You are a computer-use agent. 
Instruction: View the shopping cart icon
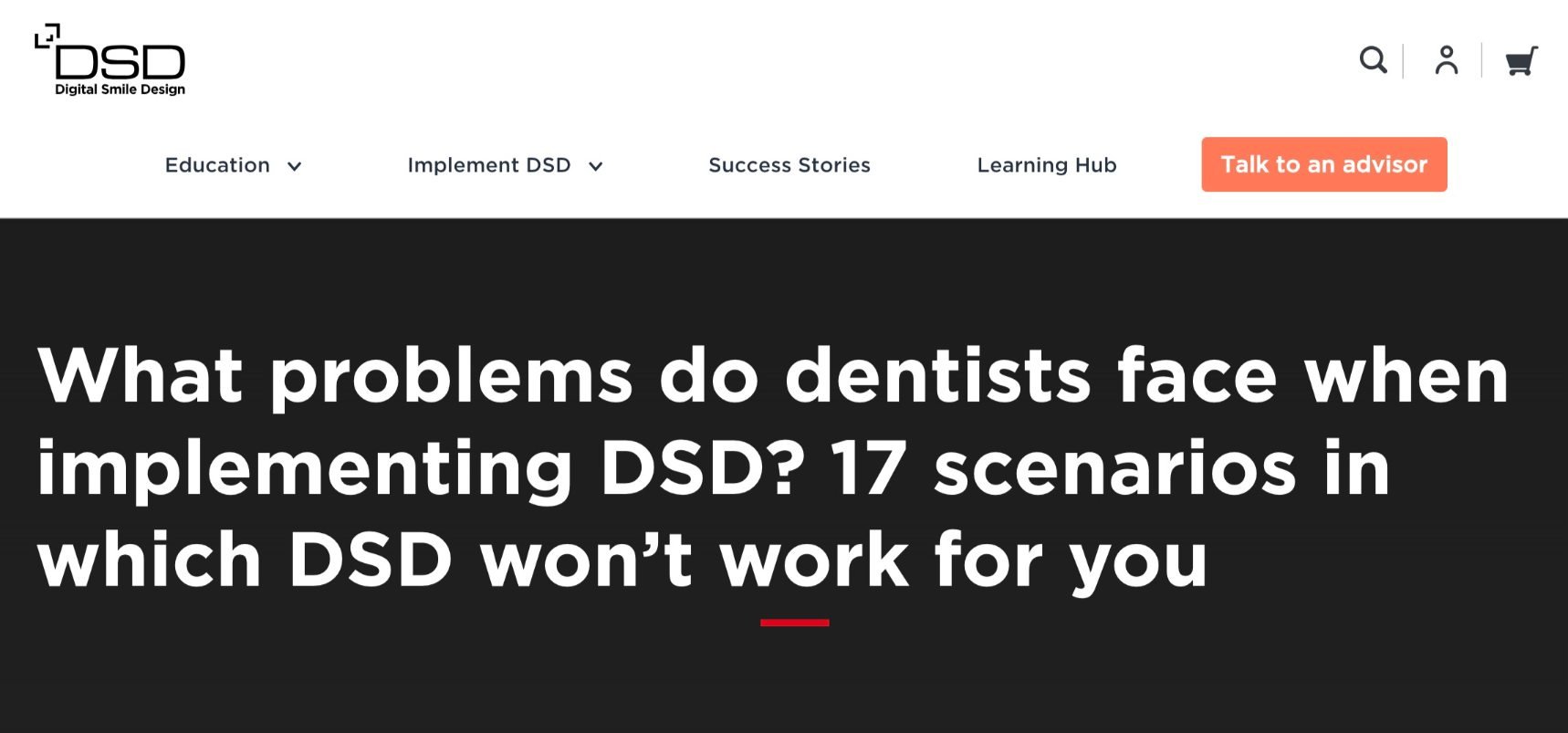[1521, 61]
